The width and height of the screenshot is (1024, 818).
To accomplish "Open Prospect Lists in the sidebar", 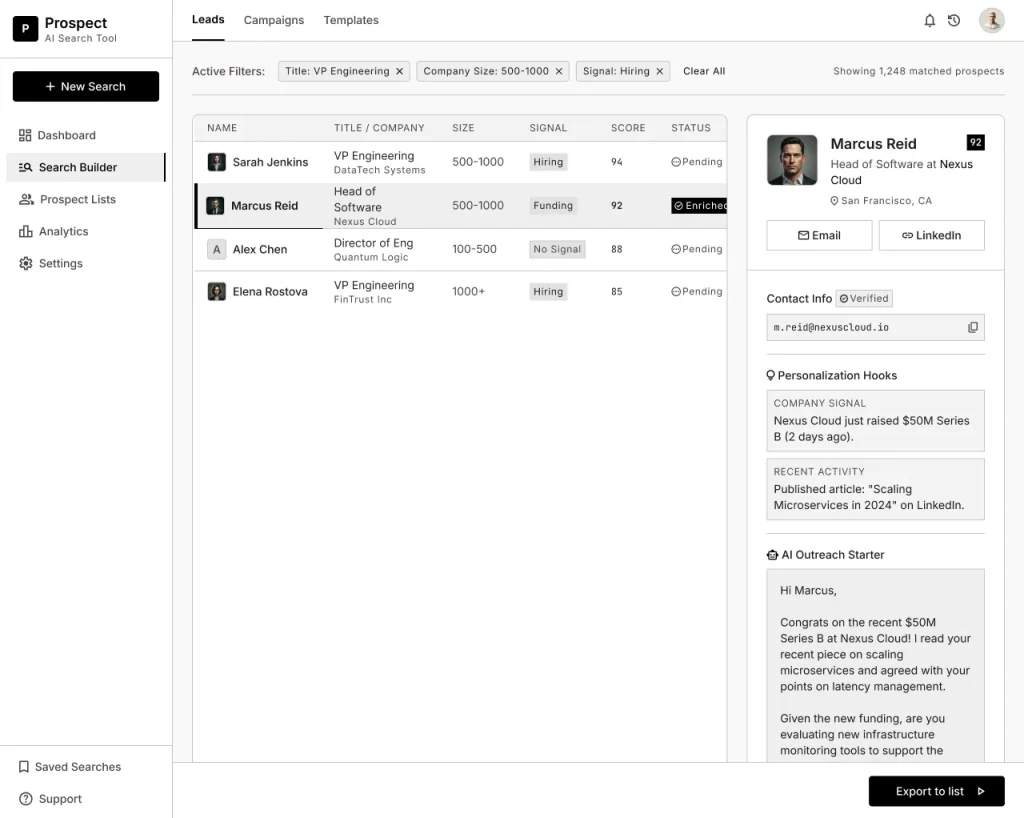I will 86,199.
